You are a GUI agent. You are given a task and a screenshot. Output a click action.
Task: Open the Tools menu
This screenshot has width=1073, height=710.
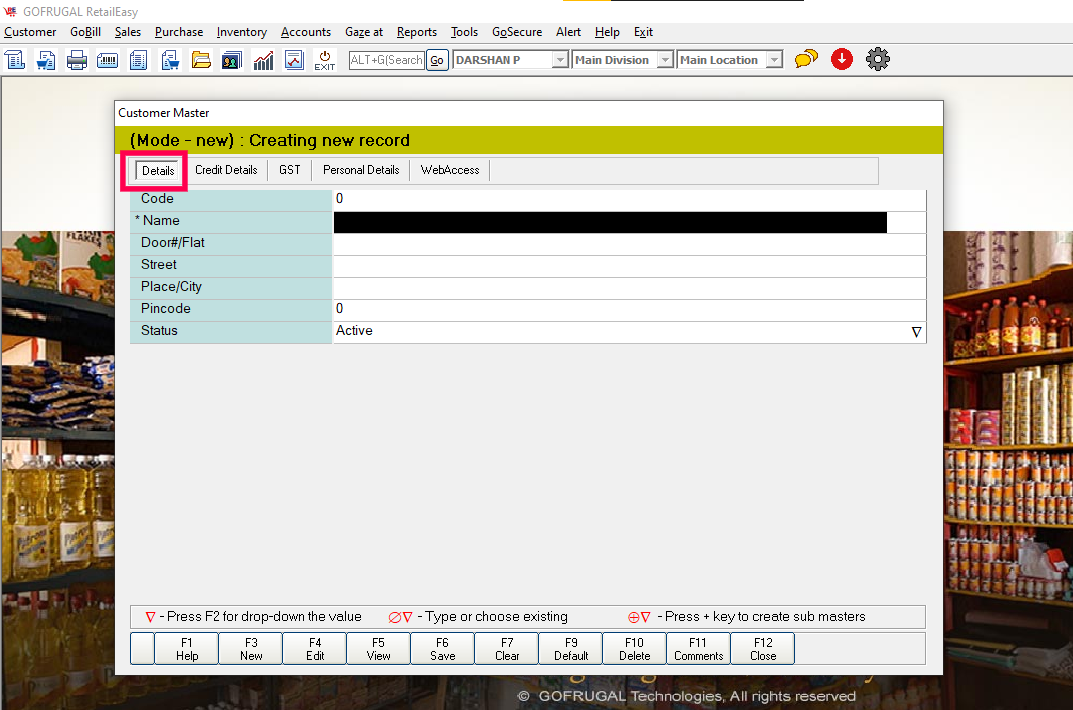click(464, 32)
